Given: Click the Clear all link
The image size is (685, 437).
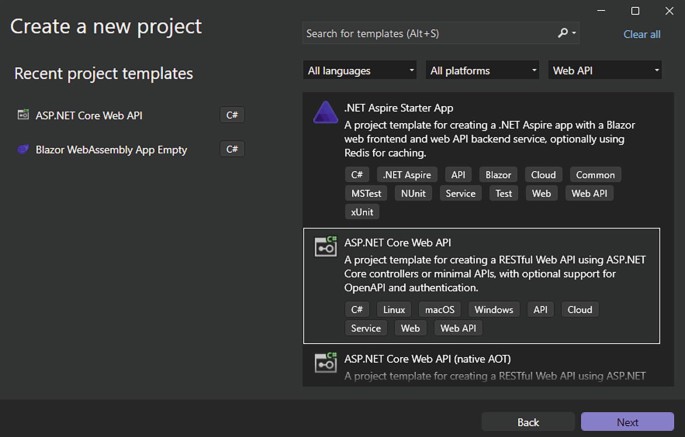Looking at the screenshot, I should click(x=642, y=34).
